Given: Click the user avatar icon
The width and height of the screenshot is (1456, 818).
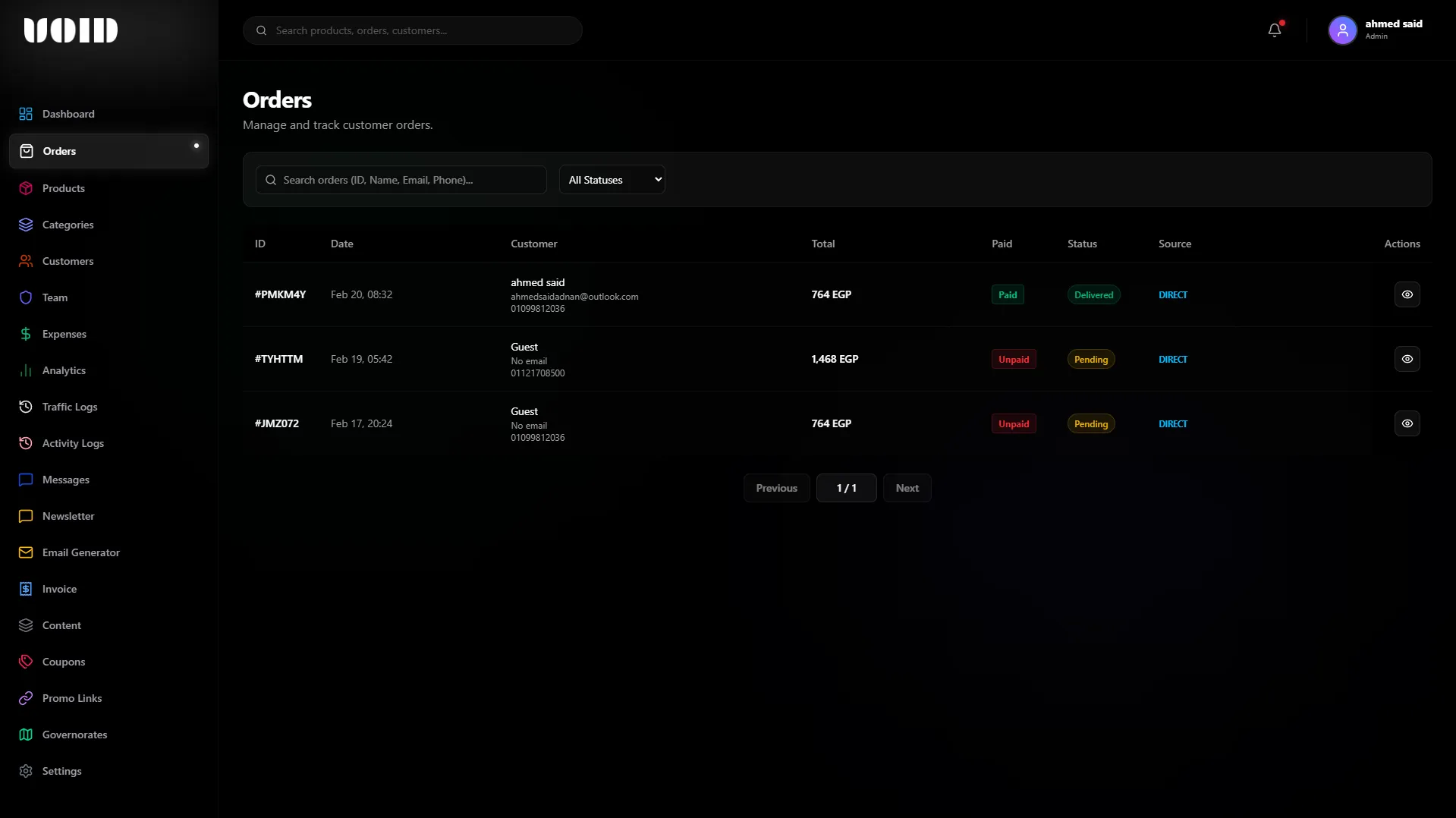Looking at the screenshot, I should coord(1342,30).
